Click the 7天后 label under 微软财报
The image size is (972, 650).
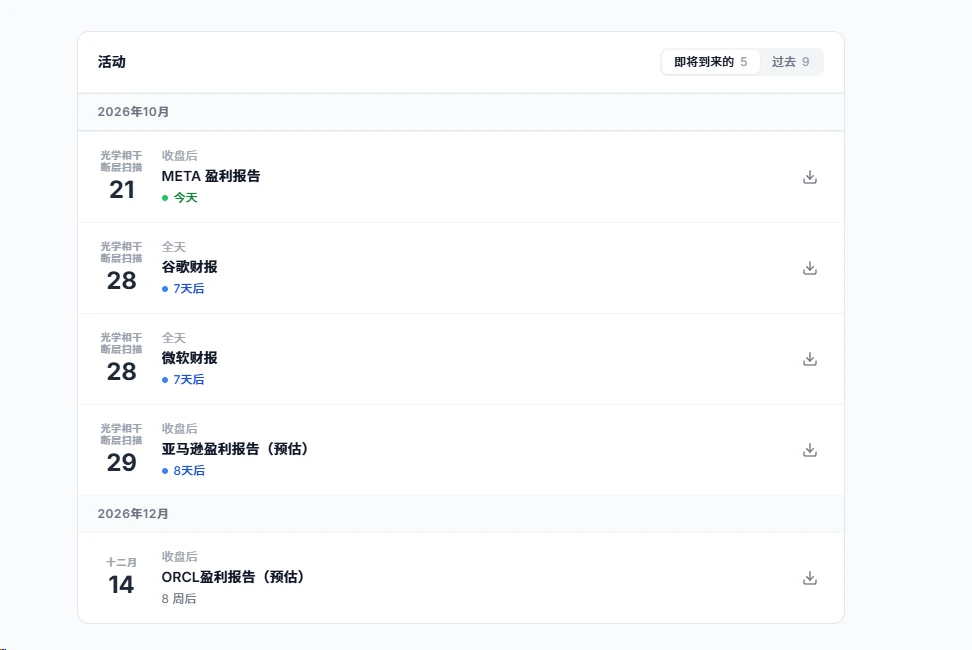pos(188,380)
